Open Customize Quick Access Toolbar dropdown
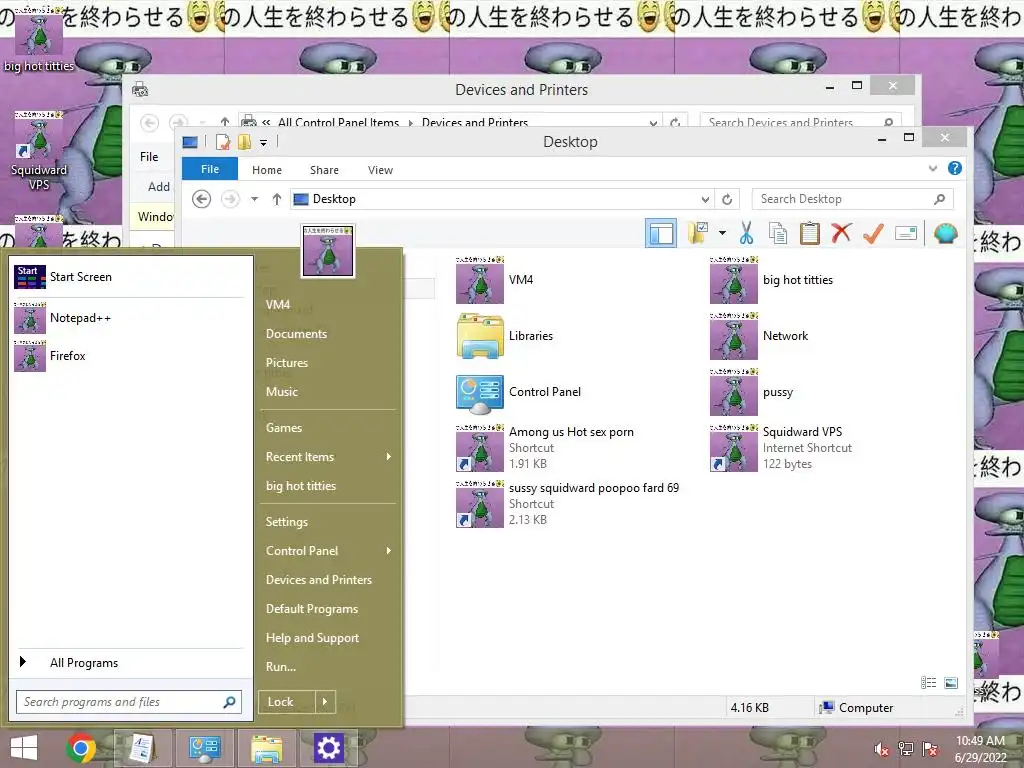Screen dimensions: 1024x768 pos(263,142)
